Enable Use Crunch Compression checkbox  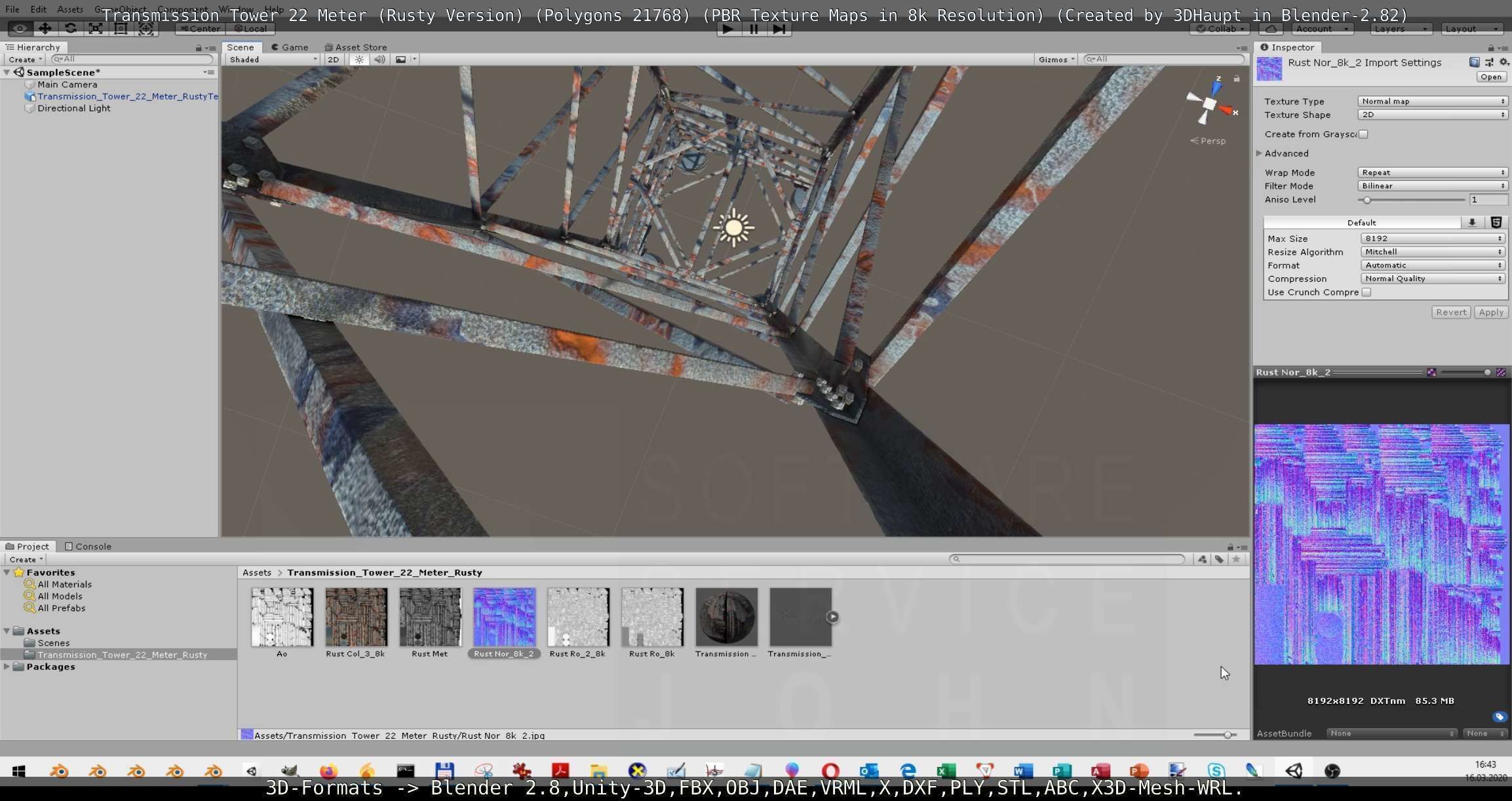point(1367,292)
